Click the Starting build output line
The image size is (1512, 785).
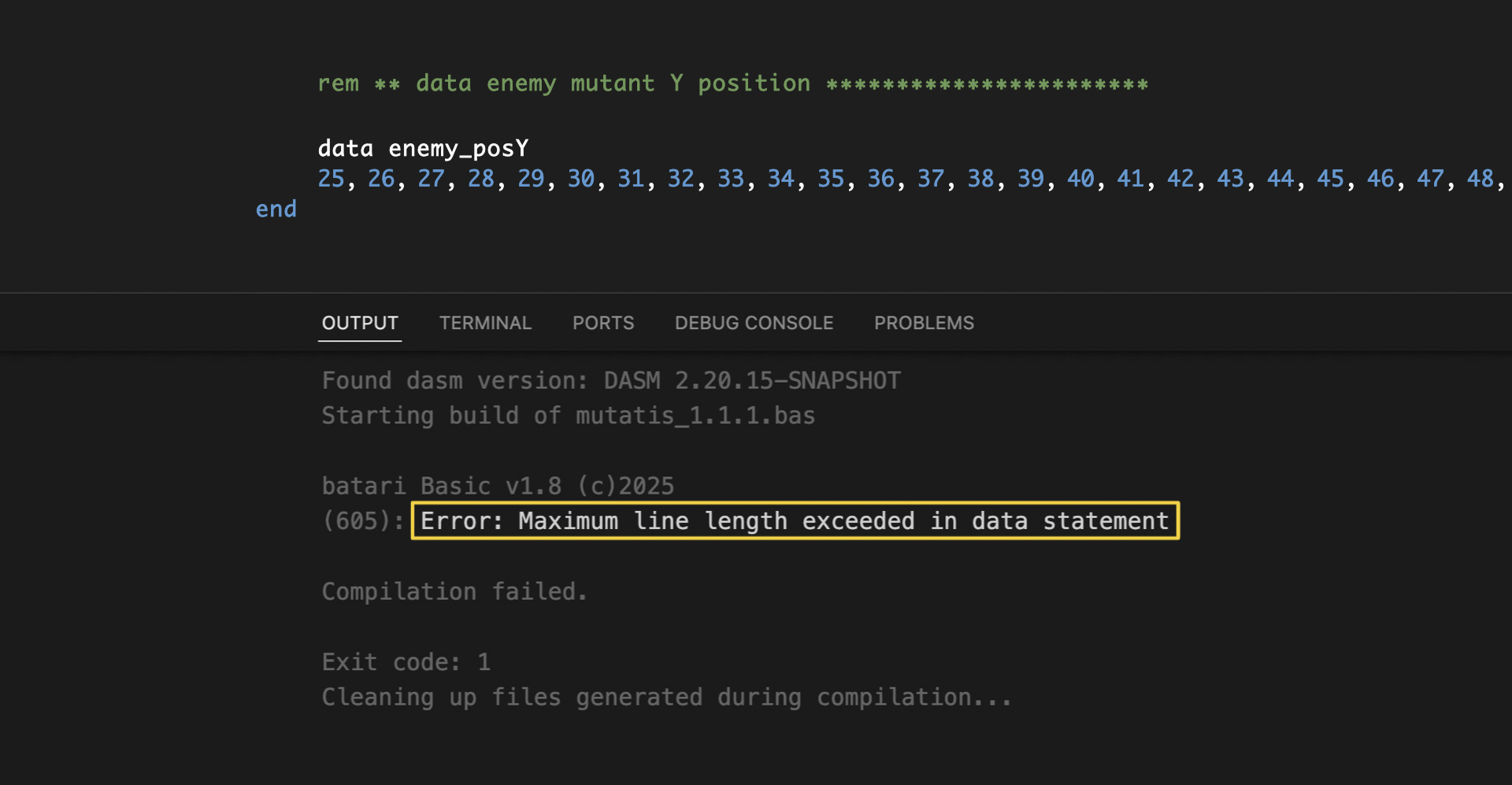567,415
